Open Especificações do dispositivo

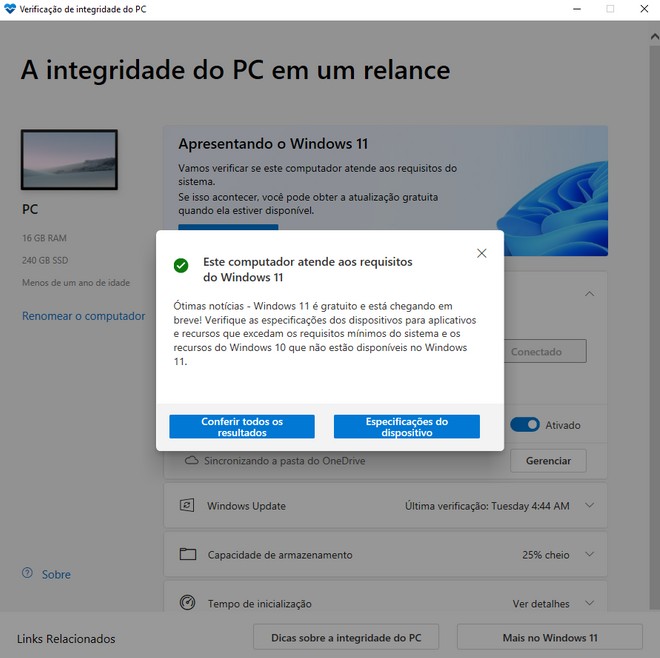[407, 426]
